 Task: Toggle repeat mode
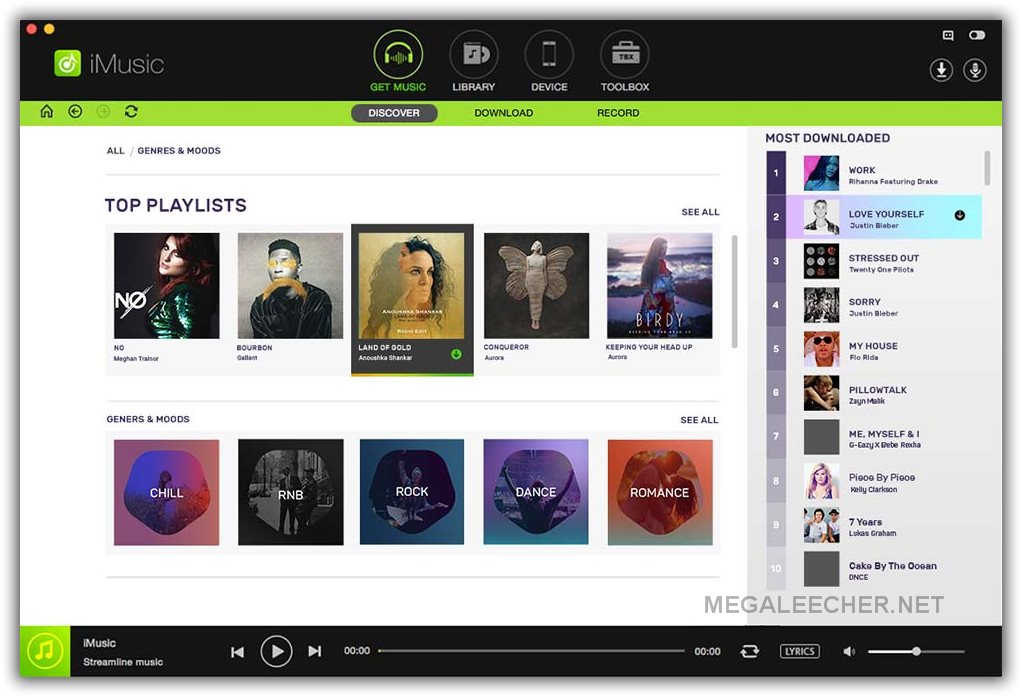pos(750,651)
